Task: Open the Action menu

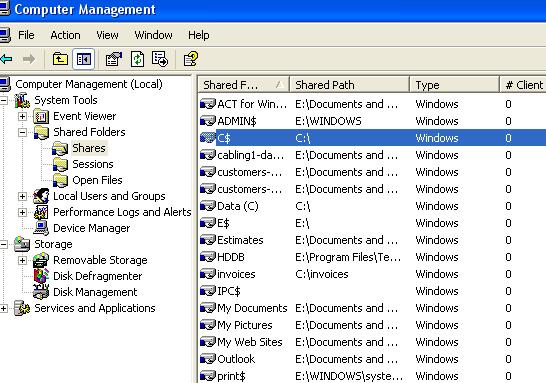Action: 65,35
